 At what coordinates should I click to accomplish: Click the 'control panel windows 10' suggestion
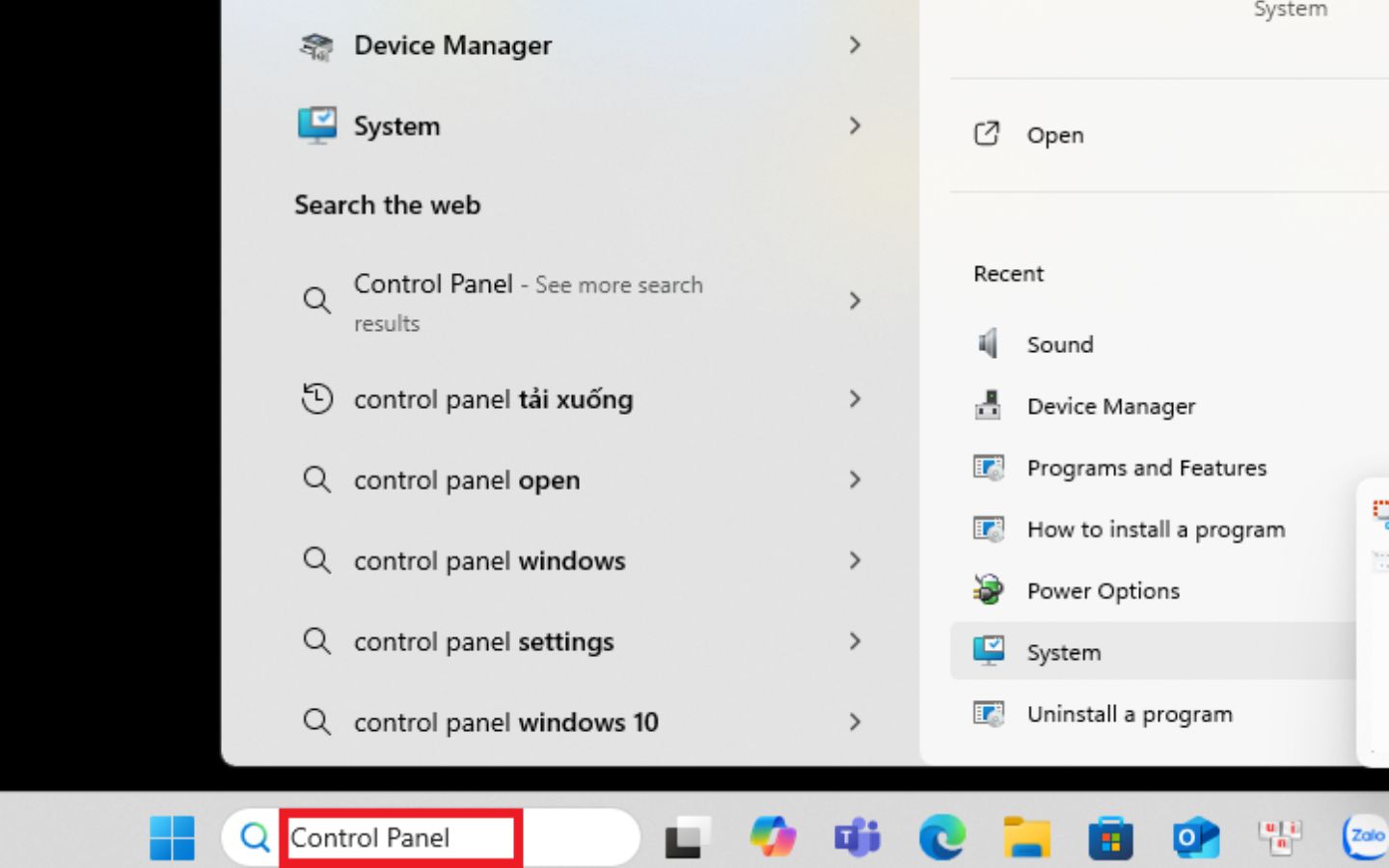(x=505, y=721)
